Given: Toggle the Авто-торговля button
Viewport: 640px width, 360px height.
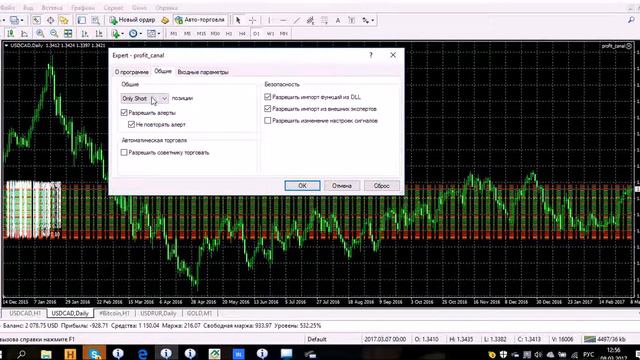Looking at the screenshot, I should pyautogui.click(x=200, y=20).
